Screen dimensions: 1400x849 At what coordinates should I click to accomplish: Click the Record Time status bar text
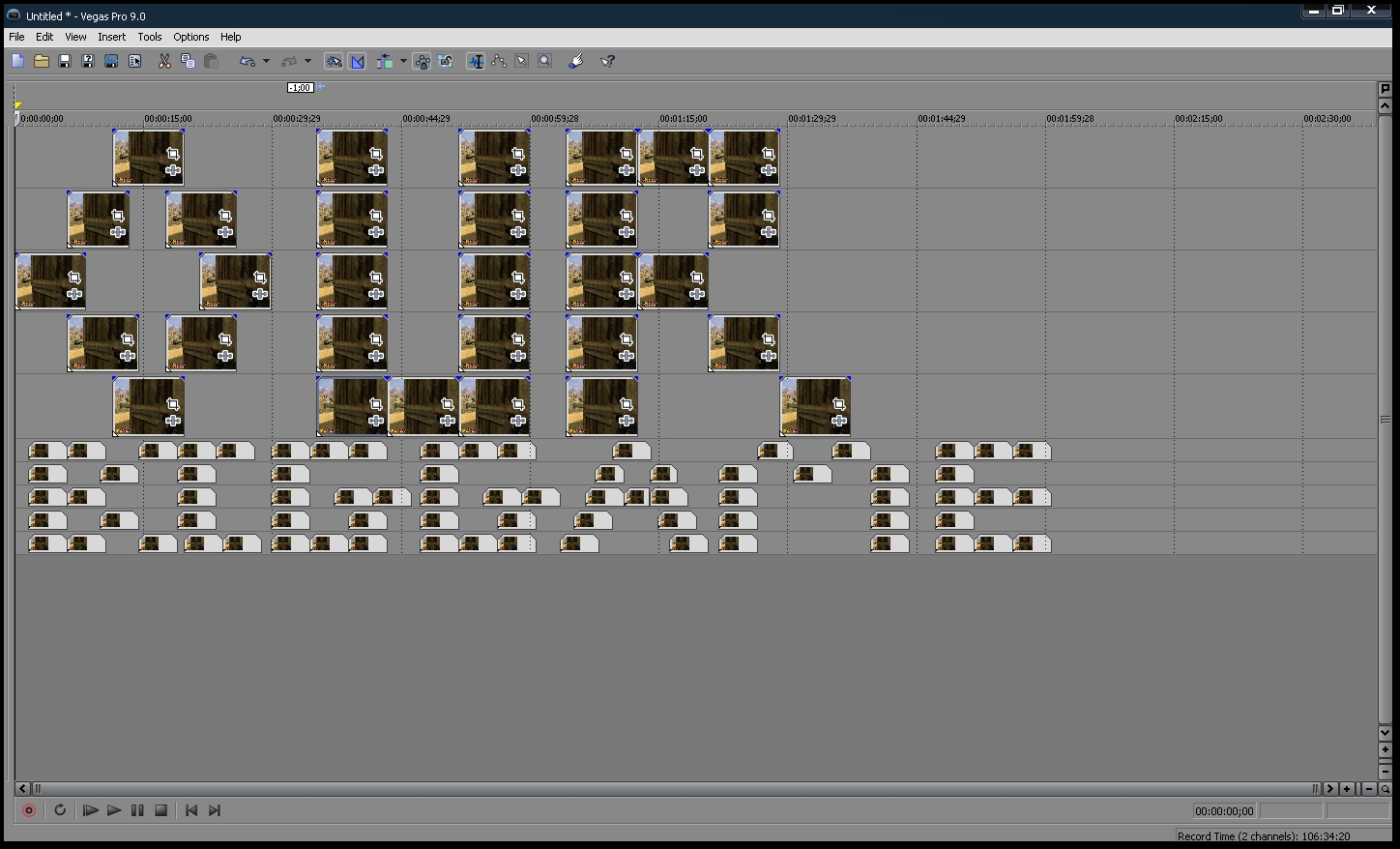coord(1264,836)
